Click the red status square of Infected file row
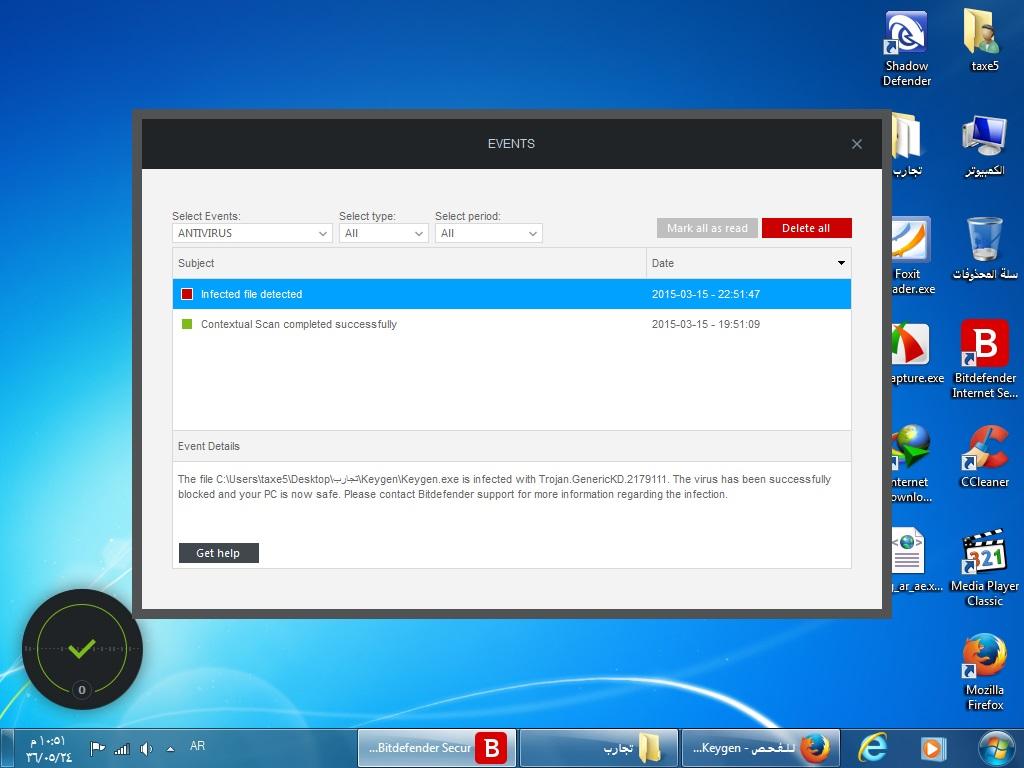Screen dimensions: 1024x768 pos(187,294)
